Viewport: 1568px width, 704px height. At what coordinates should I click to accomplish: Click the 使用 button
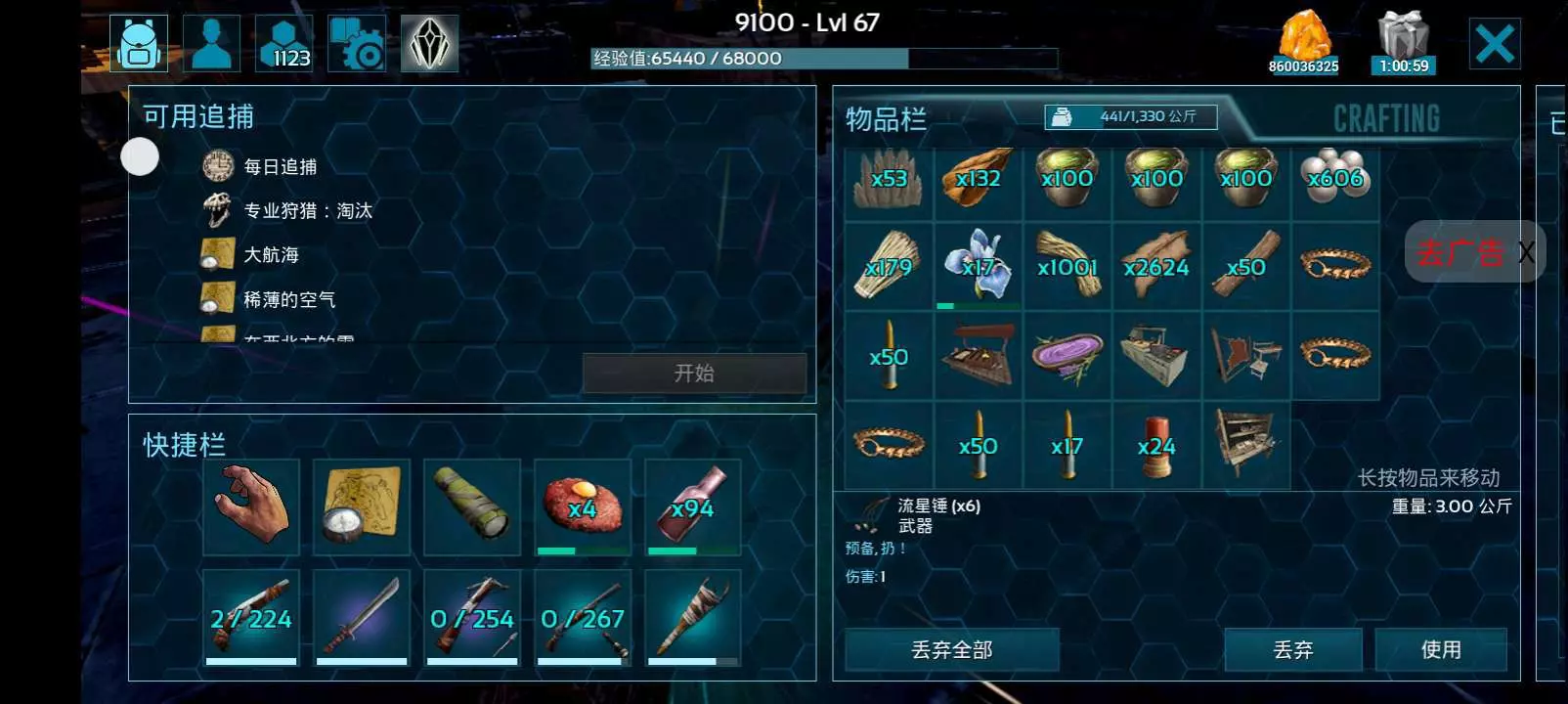click(x=1441, y=650)
